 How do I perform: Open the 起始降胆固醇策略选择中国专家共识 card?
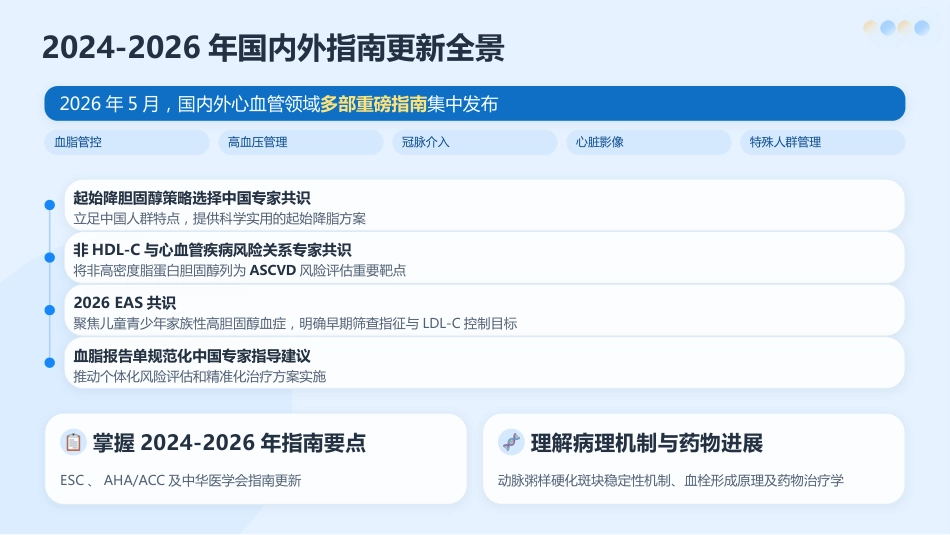485,205
